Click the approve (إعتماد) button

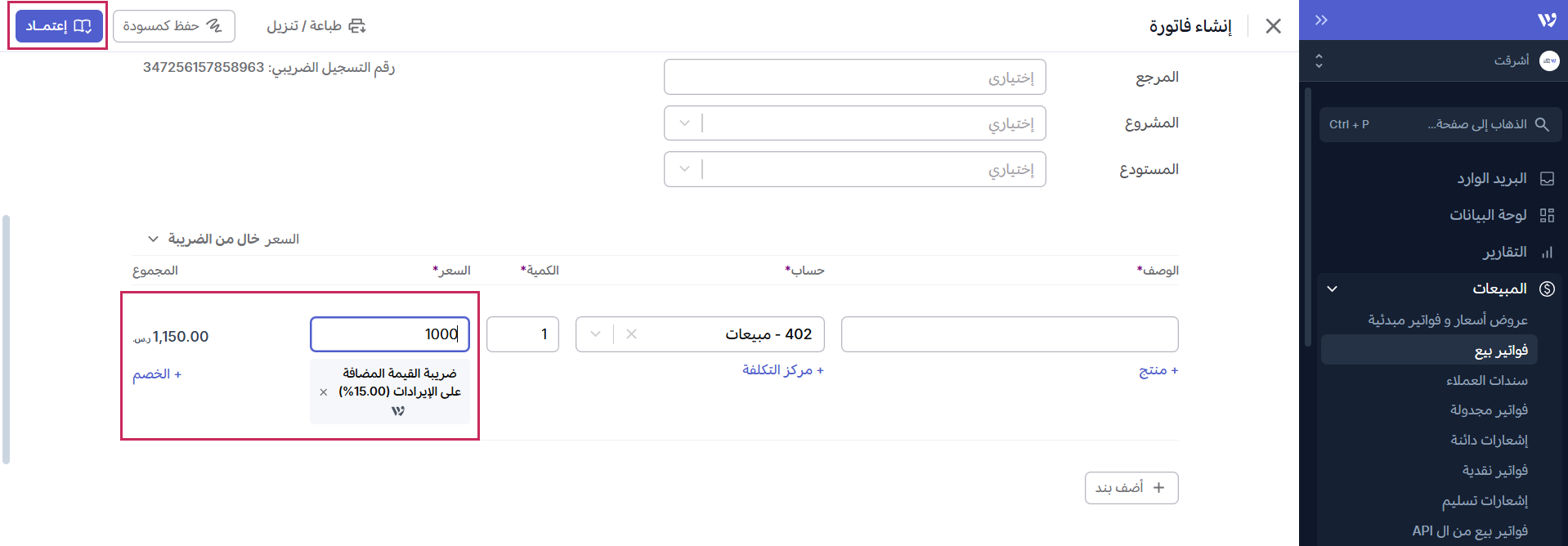click(x=59, y=26)
